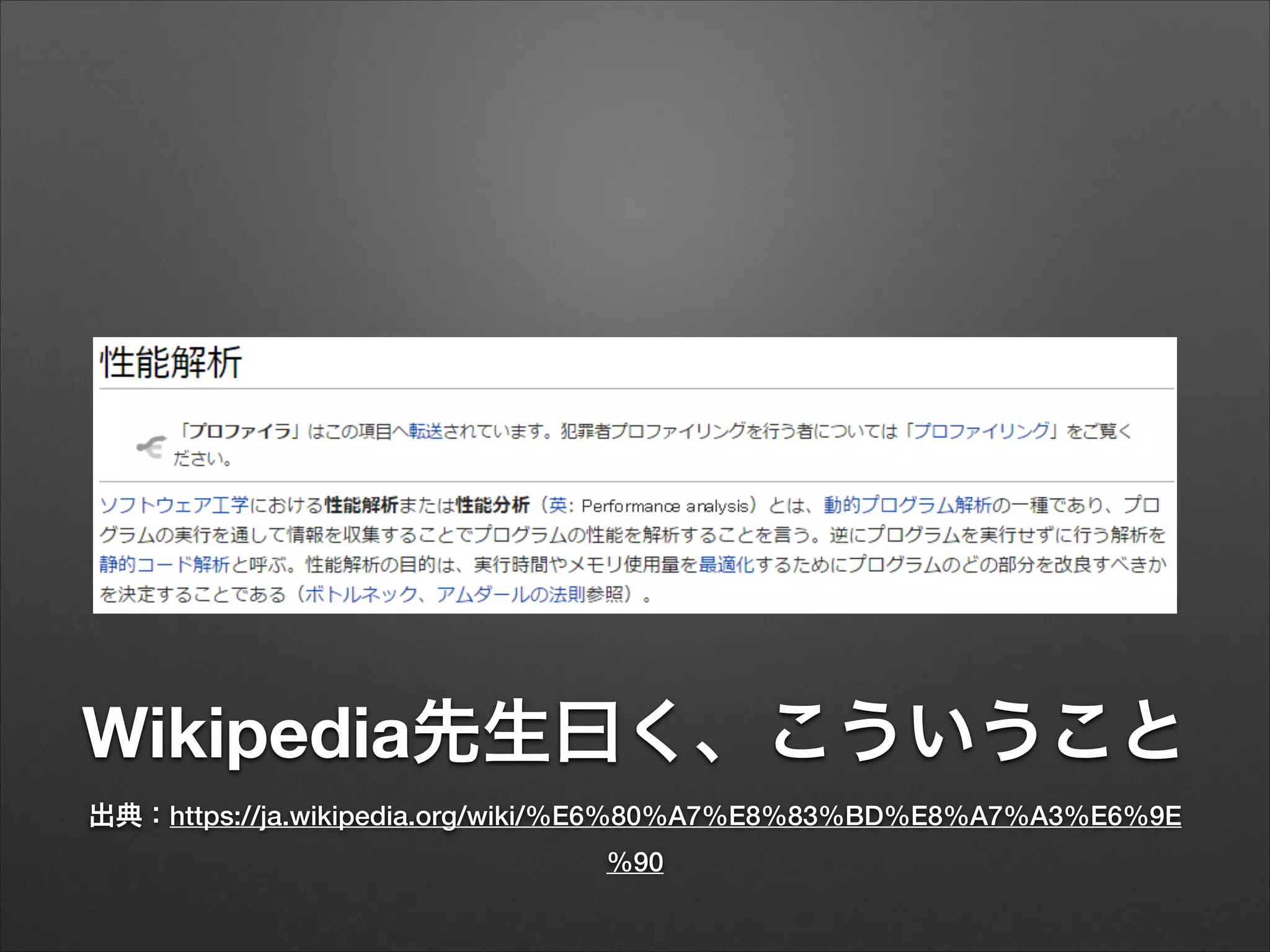This screenshot has height=952, width=1270.
Task: Select the 性能解析 article heading
Action: 171,363
